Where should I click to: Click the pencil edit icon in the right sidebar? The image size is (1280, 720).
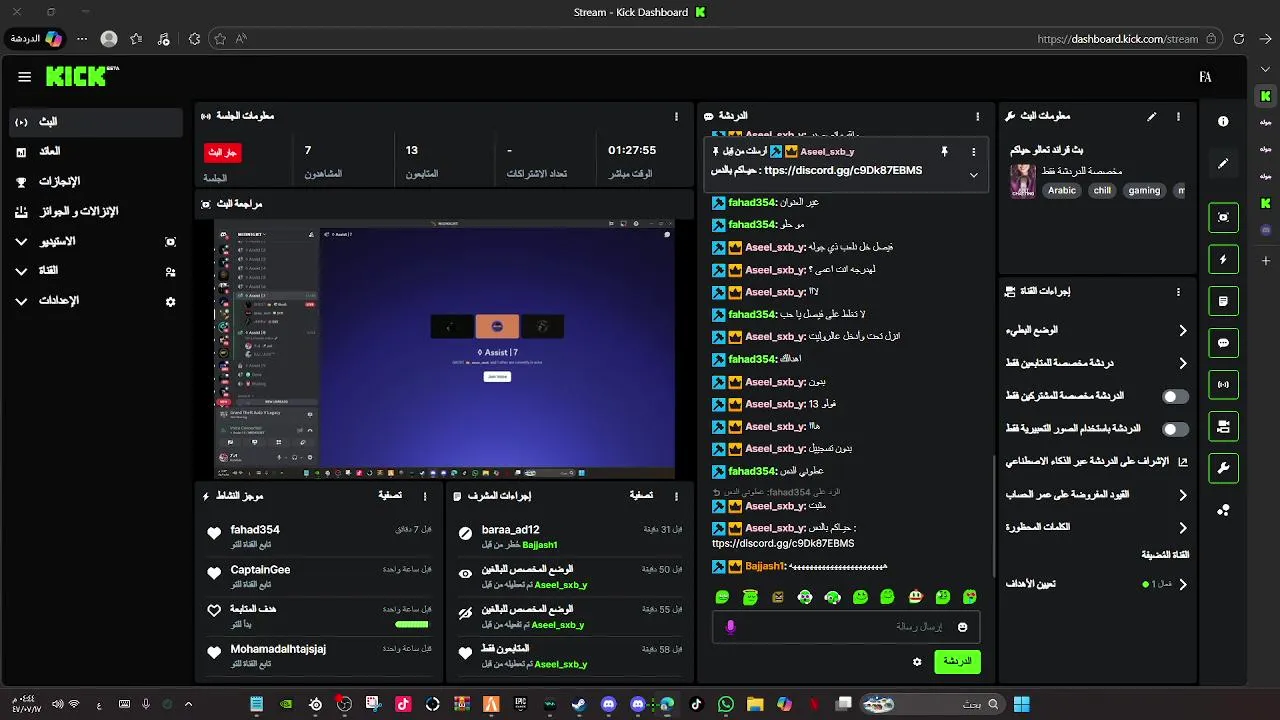(1223, 163)
